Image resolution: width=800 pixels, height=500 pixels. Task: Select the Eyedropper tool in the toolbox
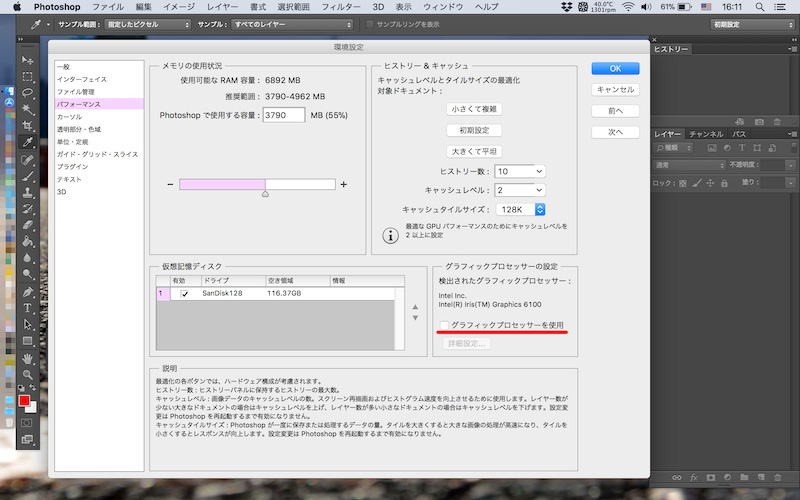click(x=28, y=142)
